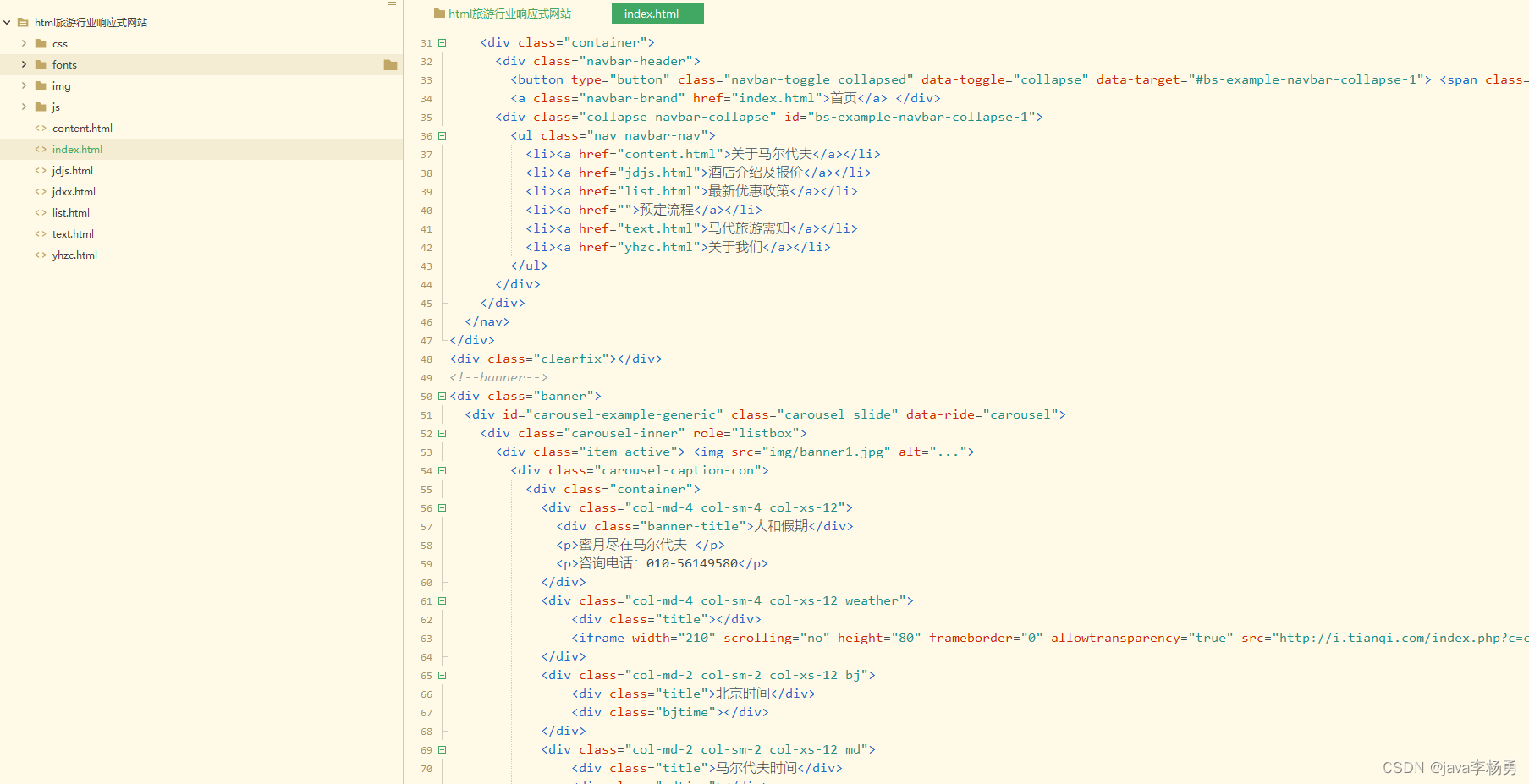The height and width of the screenshot is (784, 1529).
Task: Click the project root folder icon
Action: coord(23,23)
